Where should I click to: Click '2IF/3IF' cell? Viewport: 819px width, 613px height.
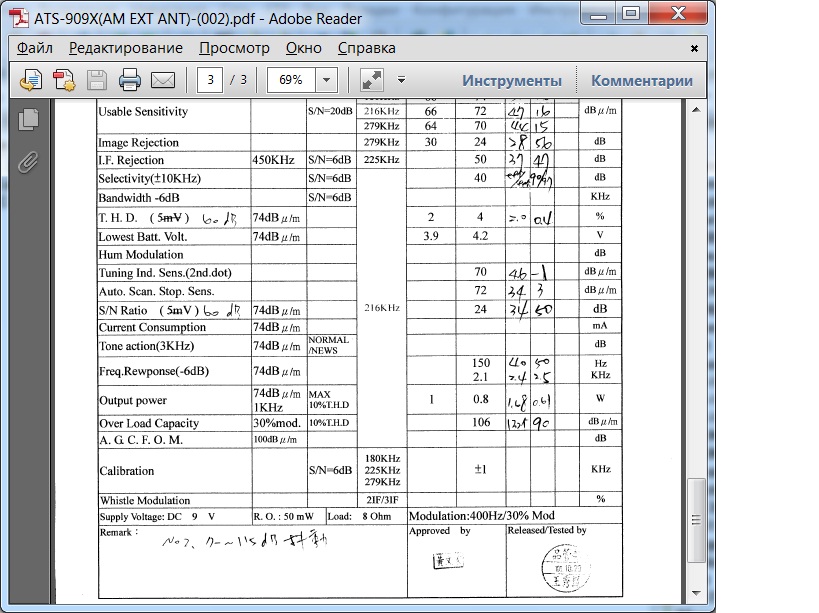click(382, 500)
